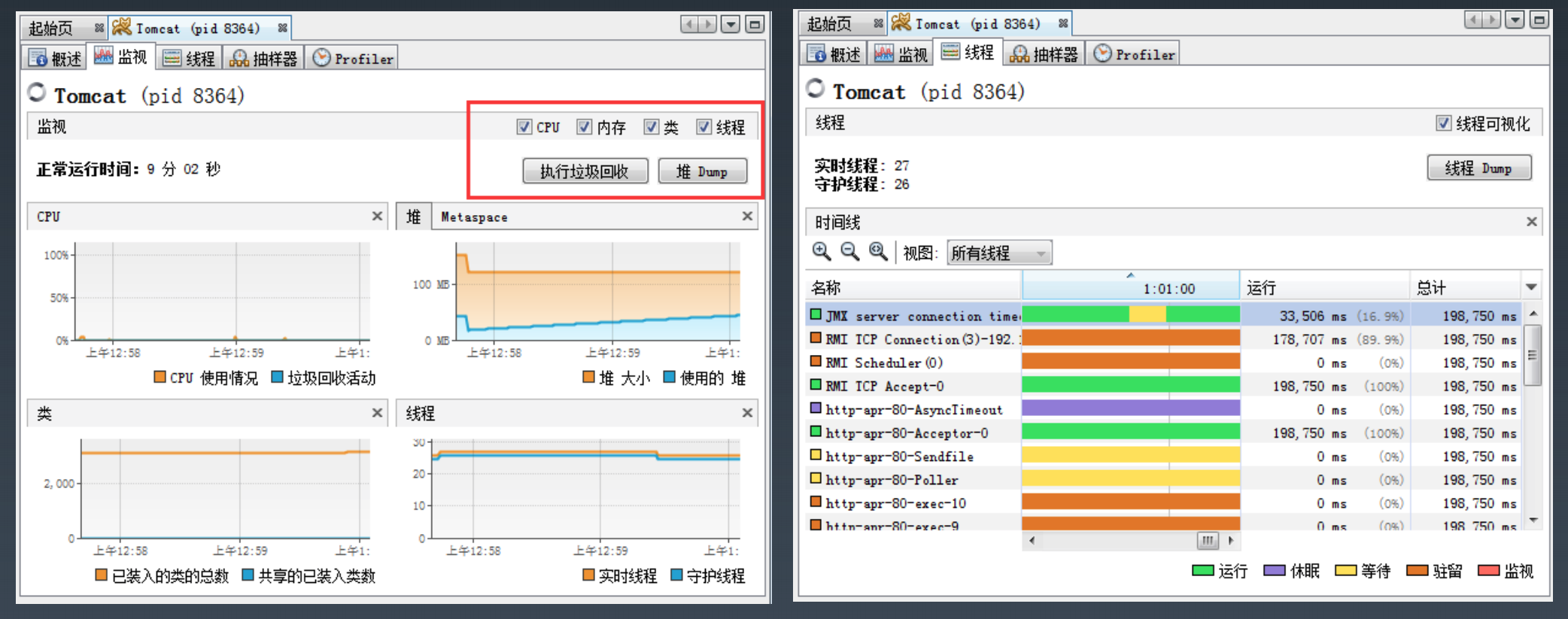Select http-apr-80-Sendfile thread row
Screen dimensions: 1568x619
tap(1163, 456)
